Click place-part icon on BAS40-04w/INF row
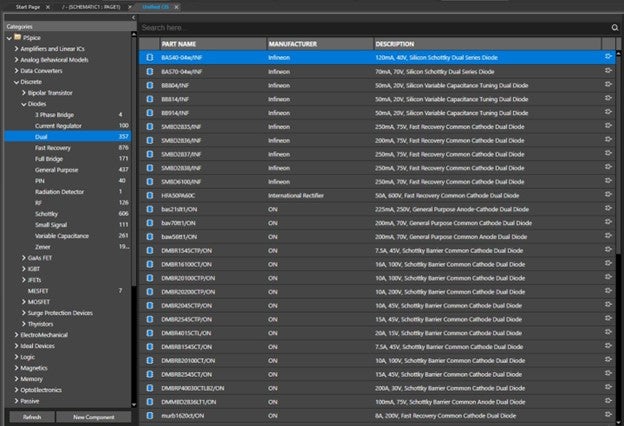 pyautogui.click(x=608, y=57)
